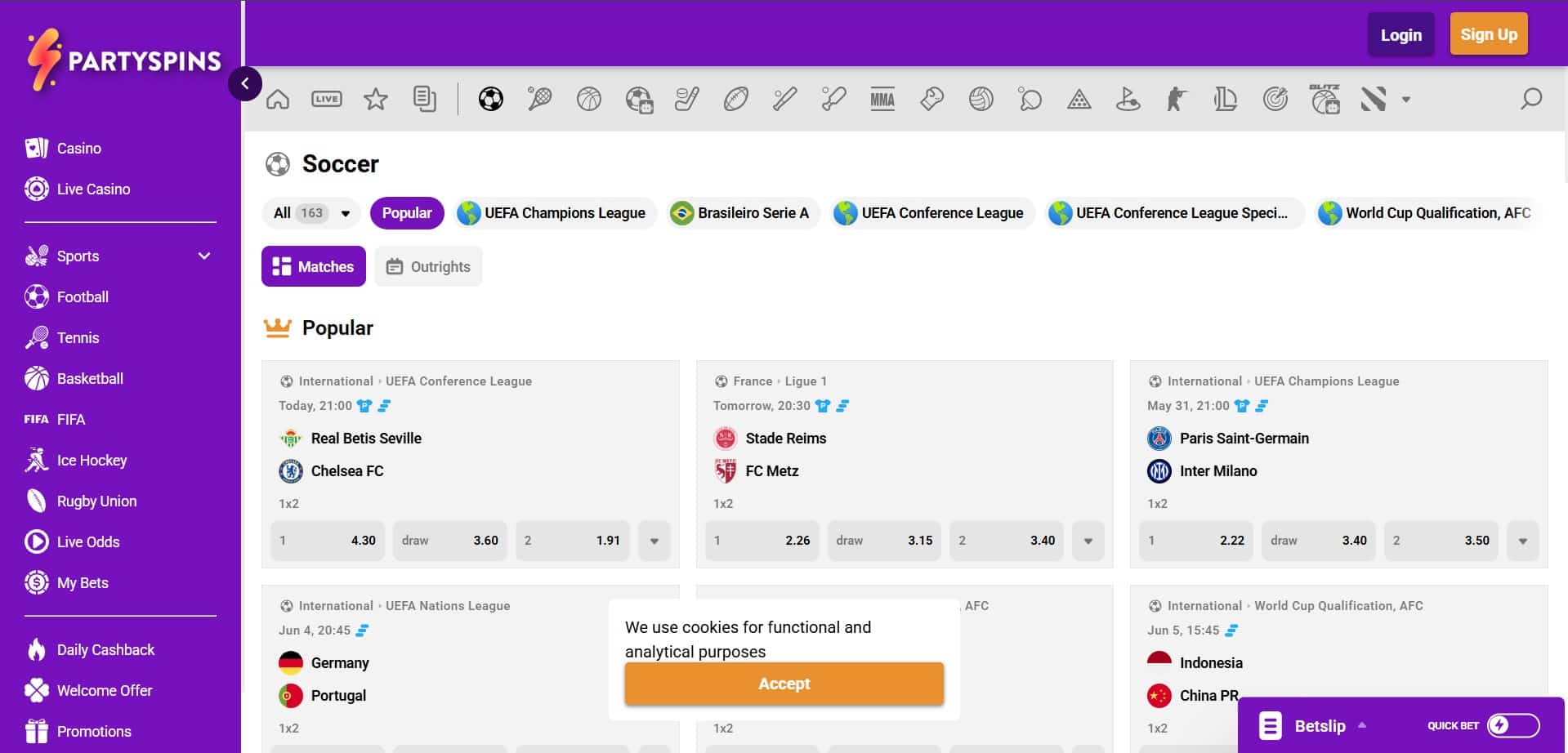
Task: Select the Dota 2 icon
Action: pos(1374,100)
